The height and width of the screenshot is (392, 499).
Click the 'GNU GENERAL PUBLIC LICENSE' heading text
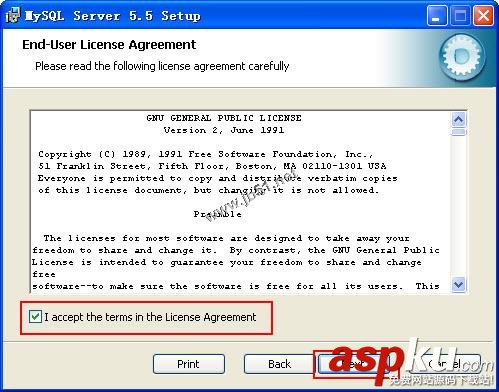(224, 118)
